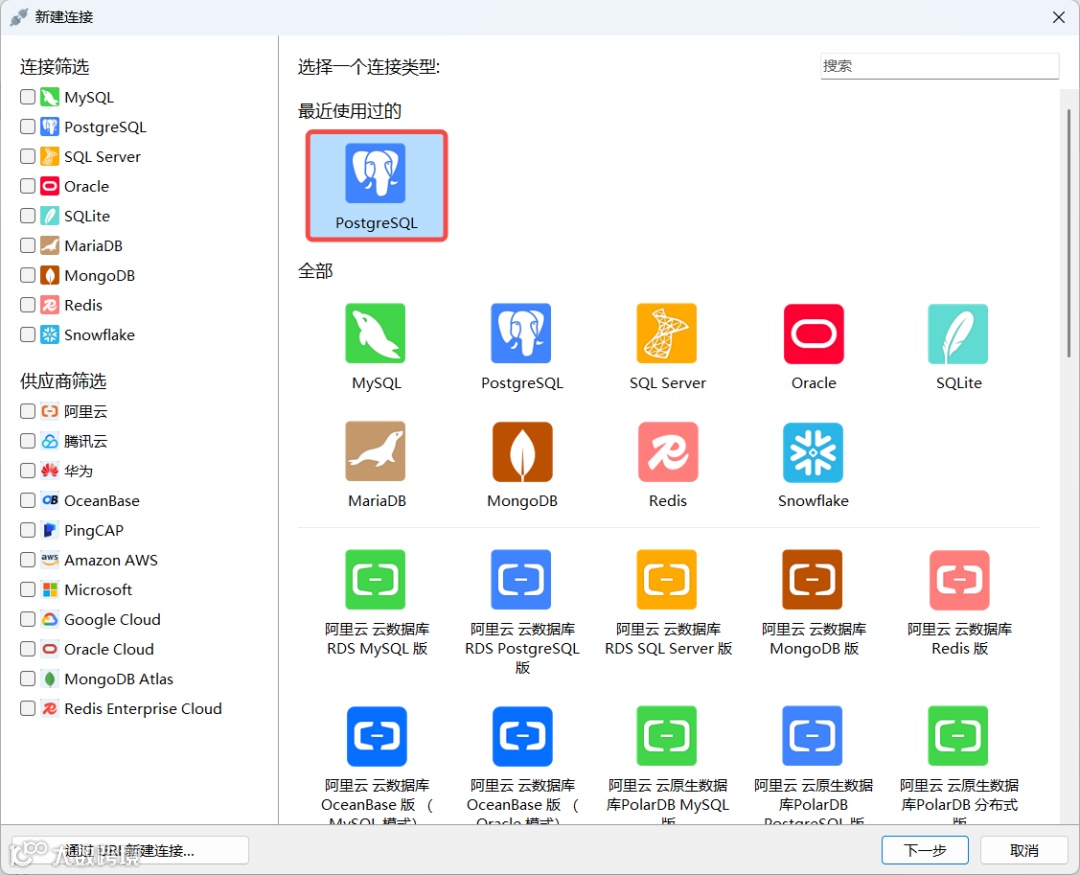Toggle the MongoDB connection filter checkbox
This screenshot has height=875, width=1080.
point(28,275)
